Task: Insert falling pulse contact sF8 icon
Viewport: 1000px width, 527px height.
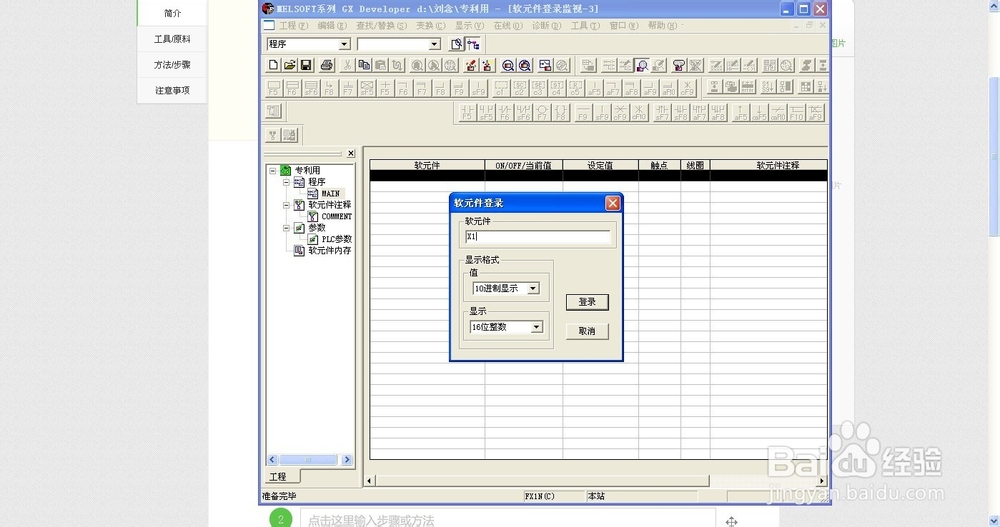Action: tap(681, 112)
